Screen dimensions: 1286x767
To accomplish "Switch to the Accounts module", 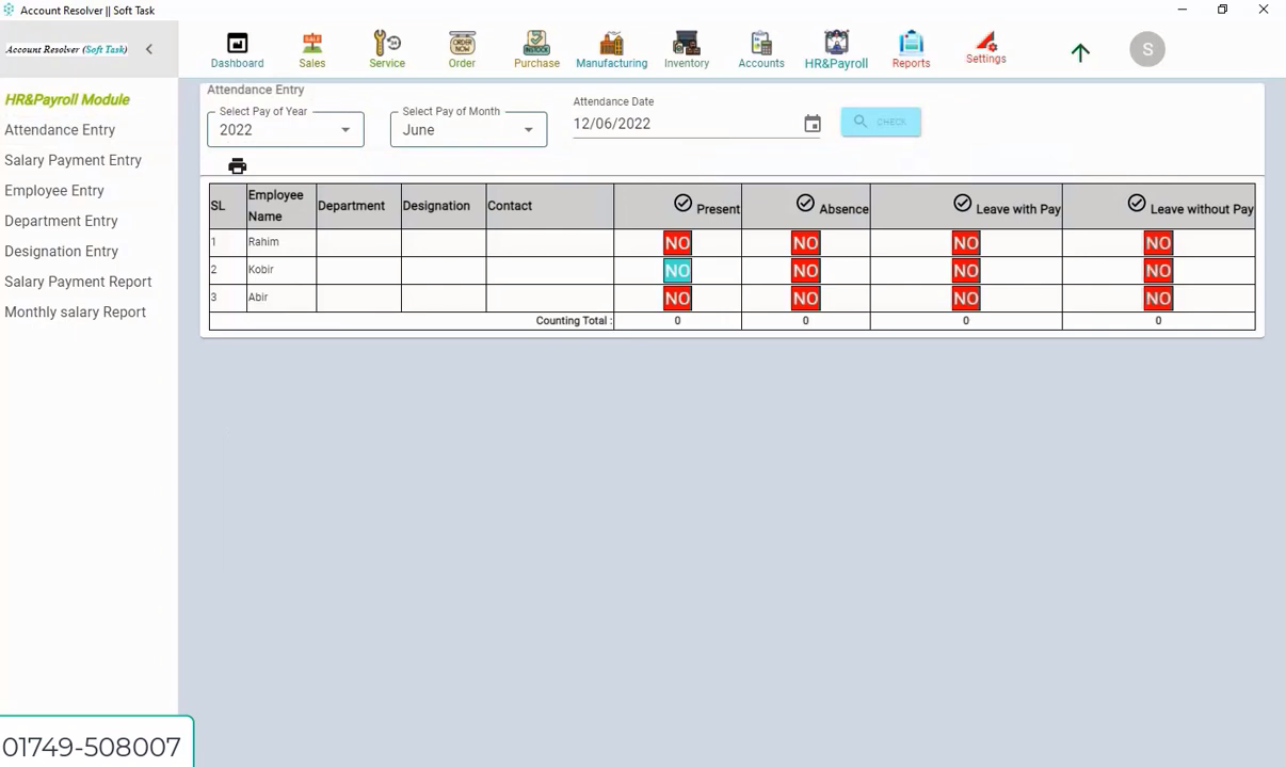I will [761, 48].
